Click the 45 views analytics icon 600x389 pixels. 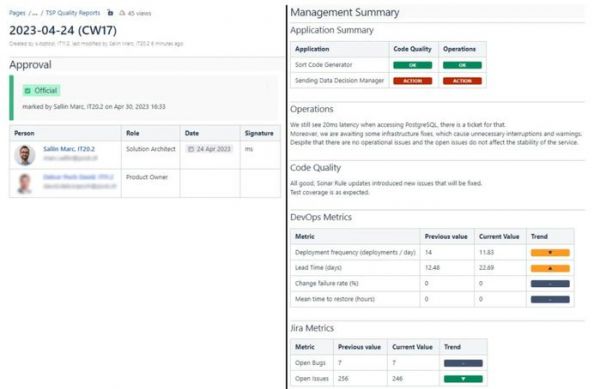122,13
